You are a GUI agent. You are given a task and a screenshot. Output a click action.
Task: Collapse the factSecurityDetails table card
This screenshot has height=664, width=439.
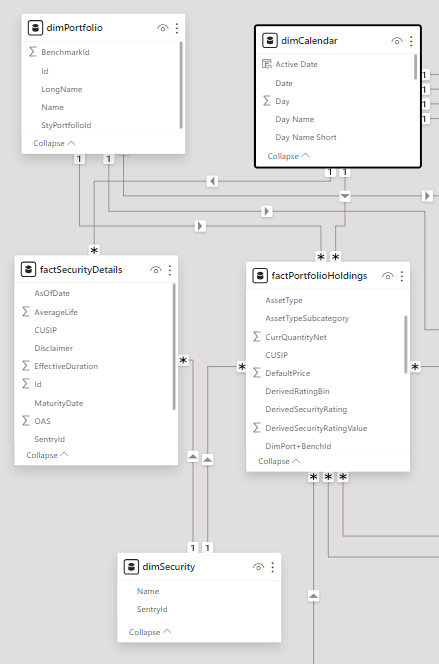coord(47,455)
